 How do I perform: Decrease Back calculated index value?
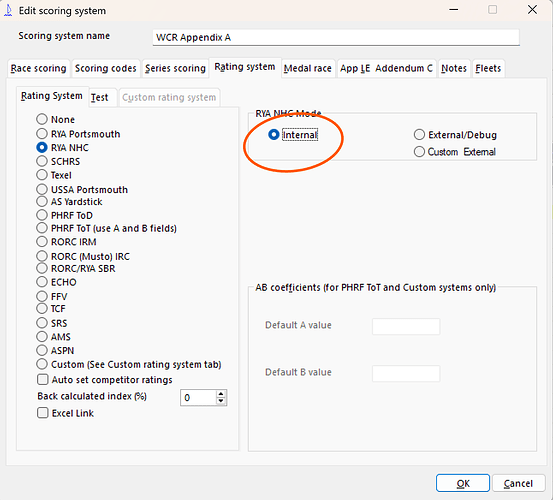tap(221, 401)
